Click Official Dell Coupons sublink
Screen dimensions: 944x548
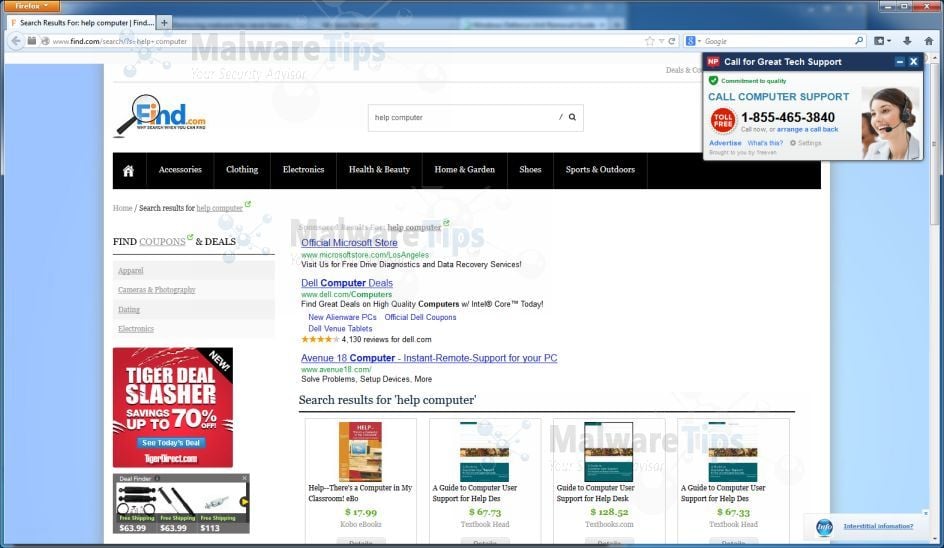[420, 317]
